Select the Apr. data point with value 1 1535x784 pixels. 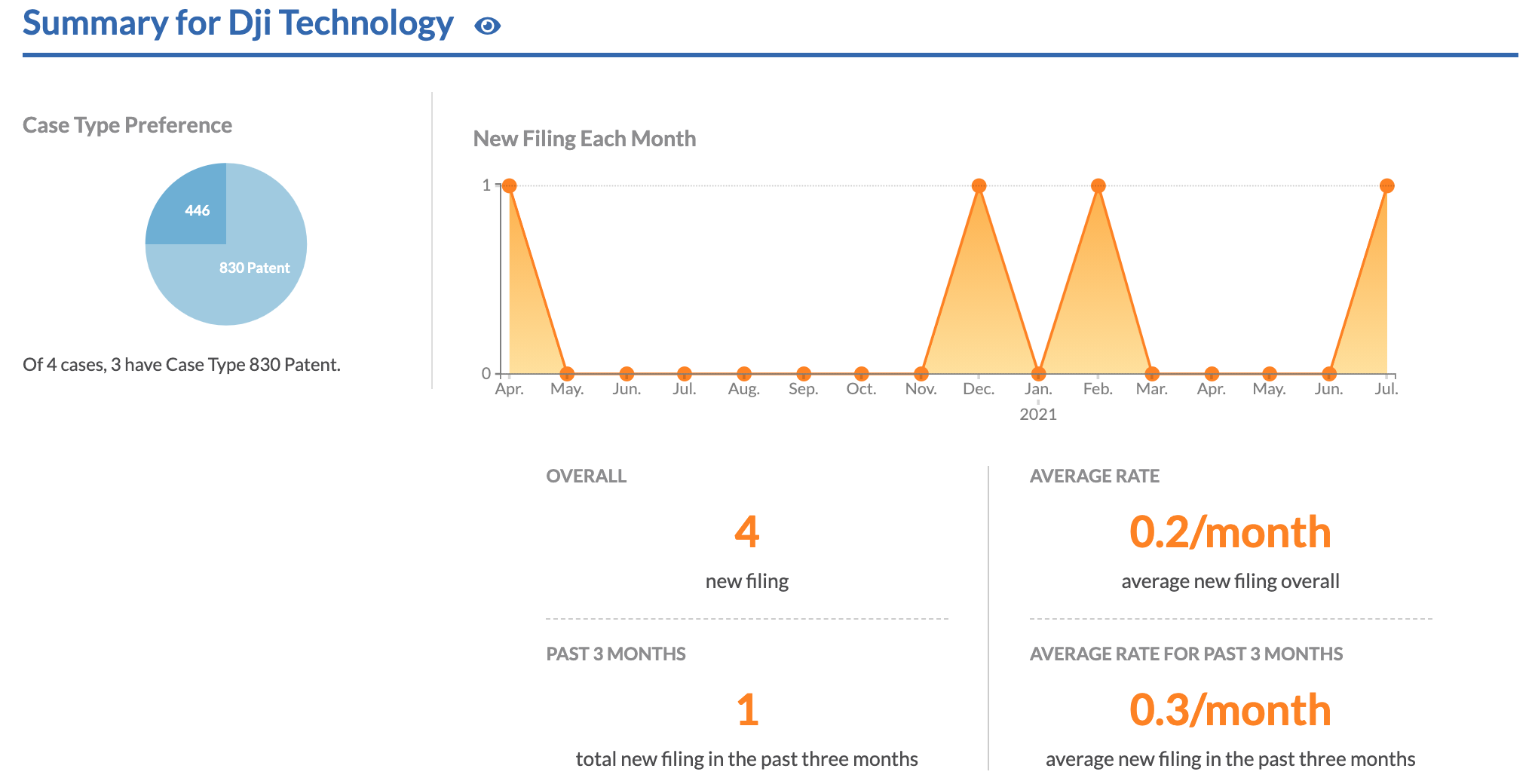click(510, 185)
